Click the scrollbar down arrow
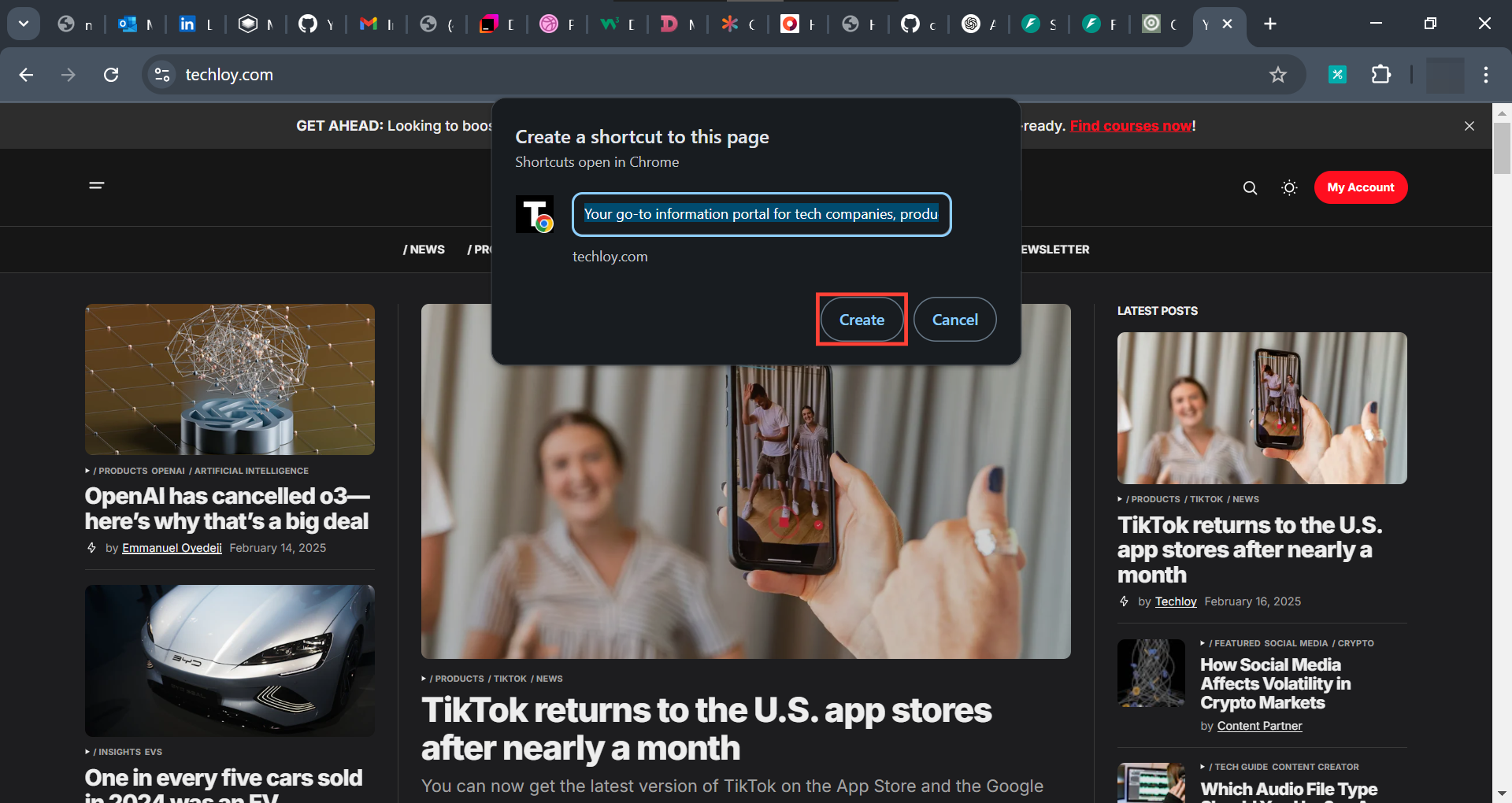Screen dimensions: 1512x803 click(x=1502, y=794)
